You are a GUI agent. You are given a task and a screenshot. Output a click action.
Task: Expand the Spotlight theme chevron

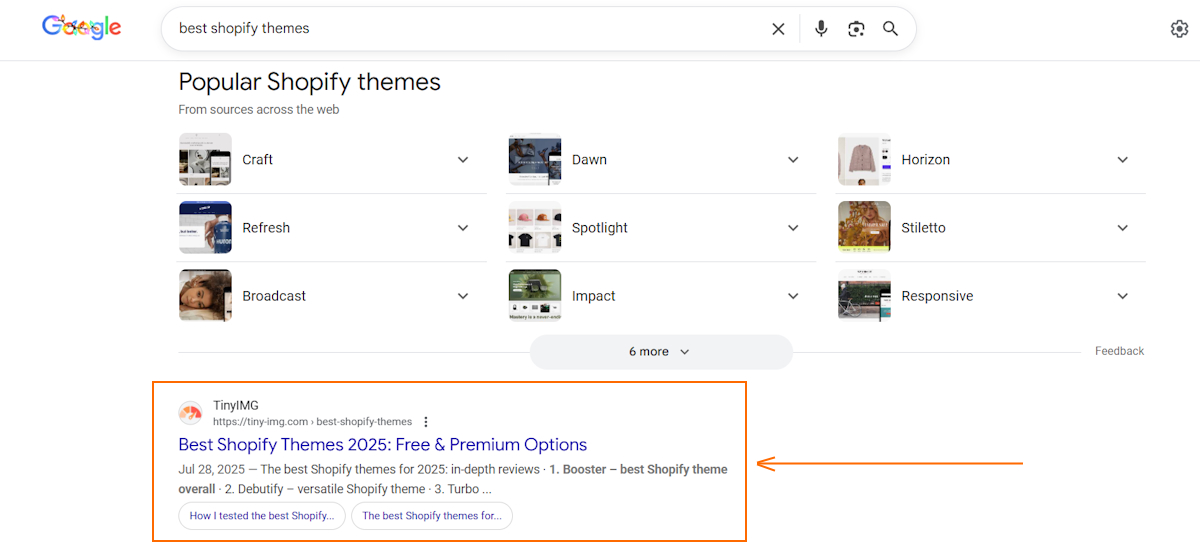(793, 228)
